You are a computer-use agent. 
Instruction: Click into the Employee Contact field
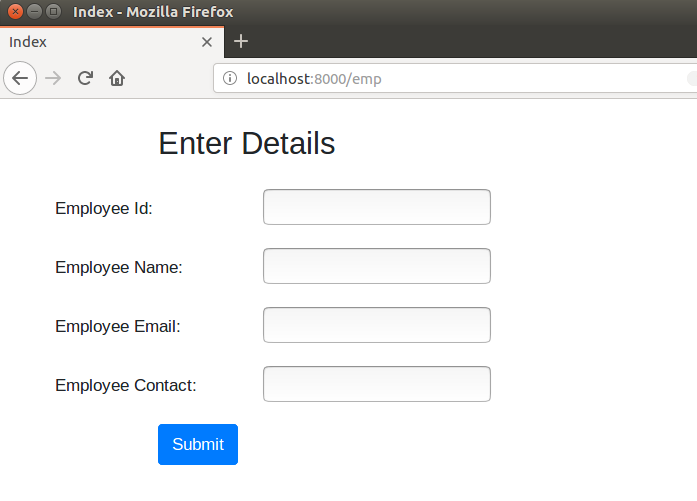click(x=376, y=384)
